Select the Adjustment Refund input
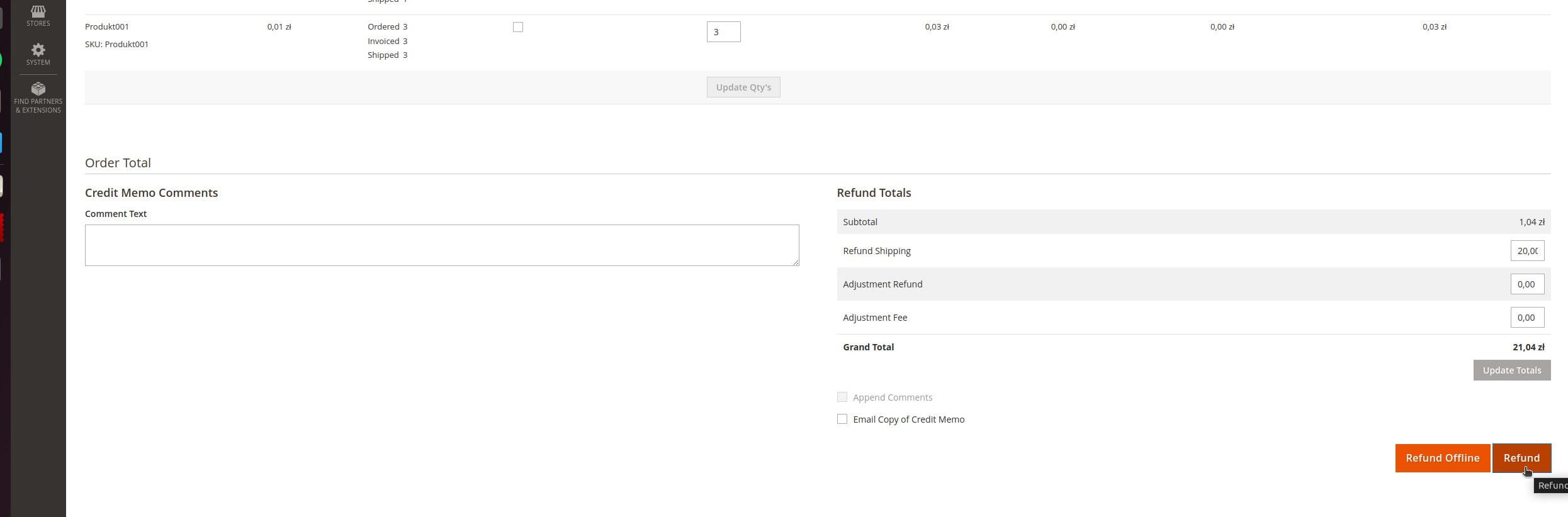The image size is (1568, 517). point(1526,284)
